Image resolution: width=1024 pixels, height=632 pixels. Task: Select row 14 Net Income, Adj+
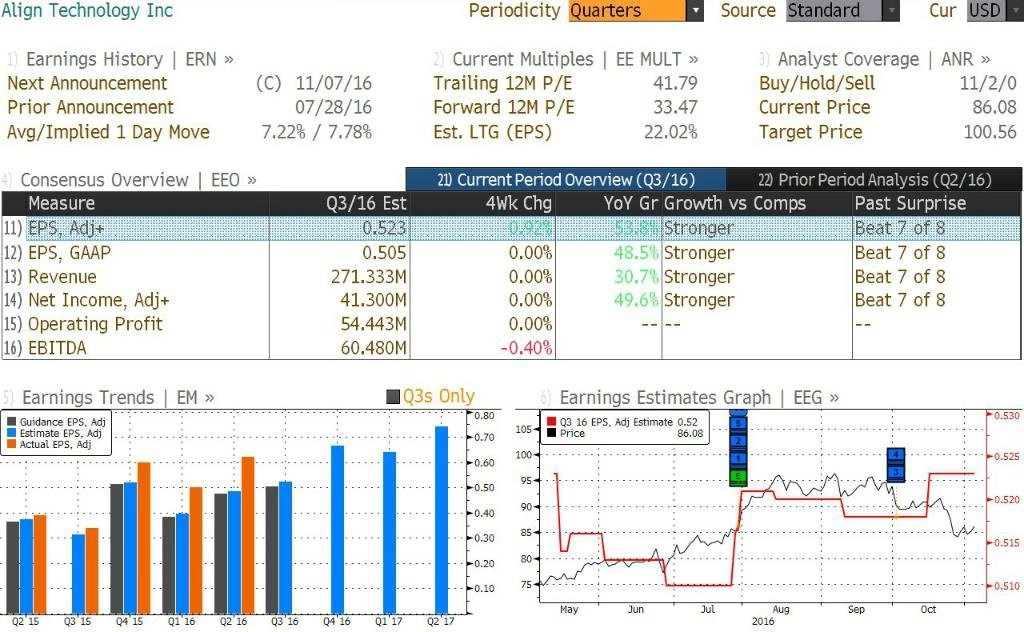(511, 300)
